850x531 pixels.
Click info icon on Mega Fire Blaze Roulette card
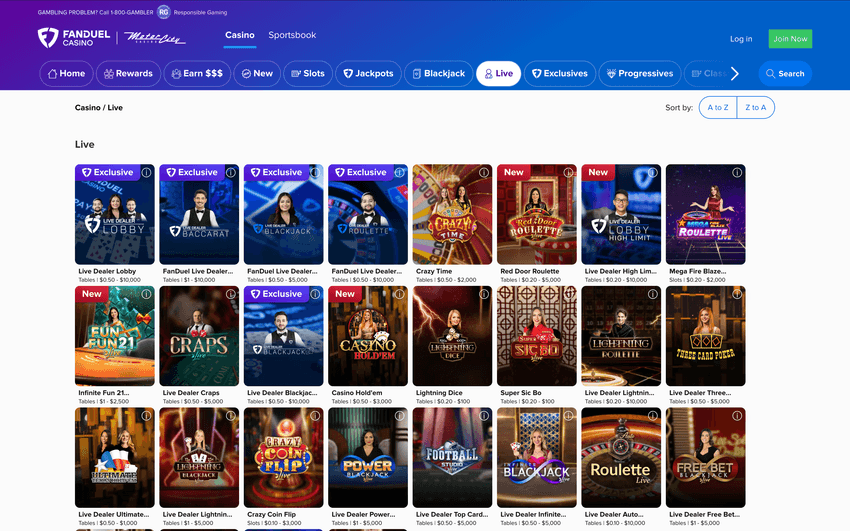click(737, 172)
